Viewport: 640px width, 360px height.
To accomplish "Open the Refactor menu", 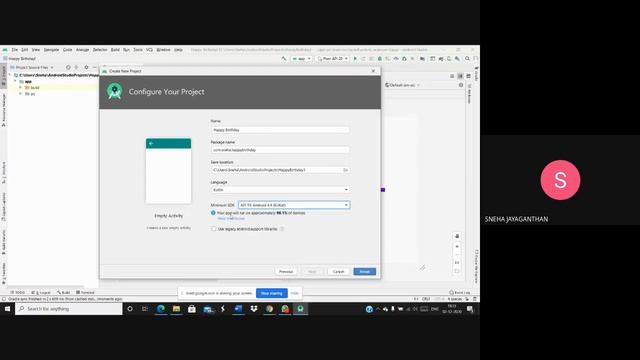I will [100, 50].
